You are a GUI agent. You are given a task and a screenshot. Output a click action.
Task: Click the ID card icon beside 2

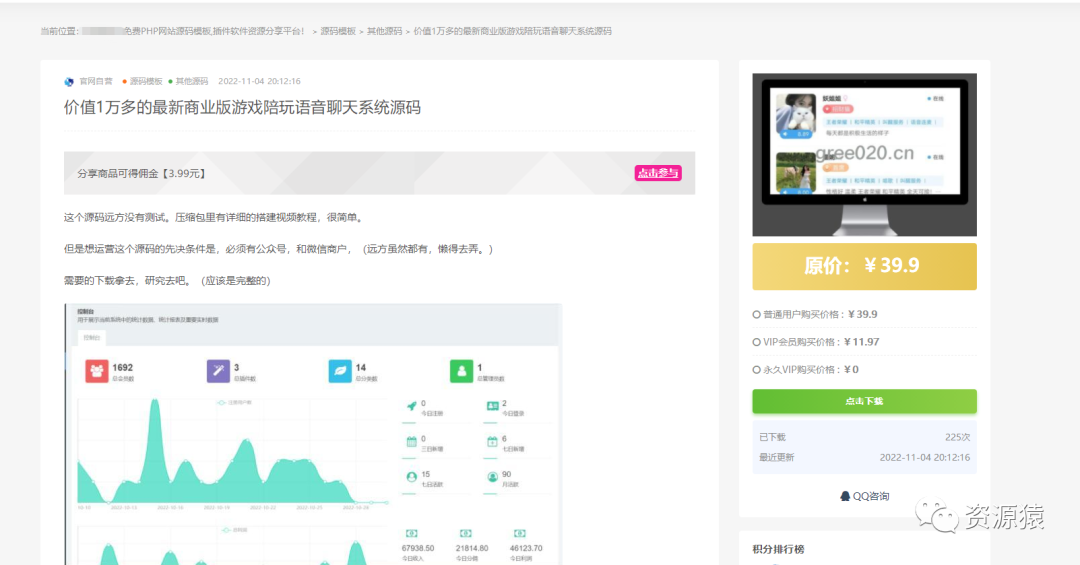click(x=492, y=407)
